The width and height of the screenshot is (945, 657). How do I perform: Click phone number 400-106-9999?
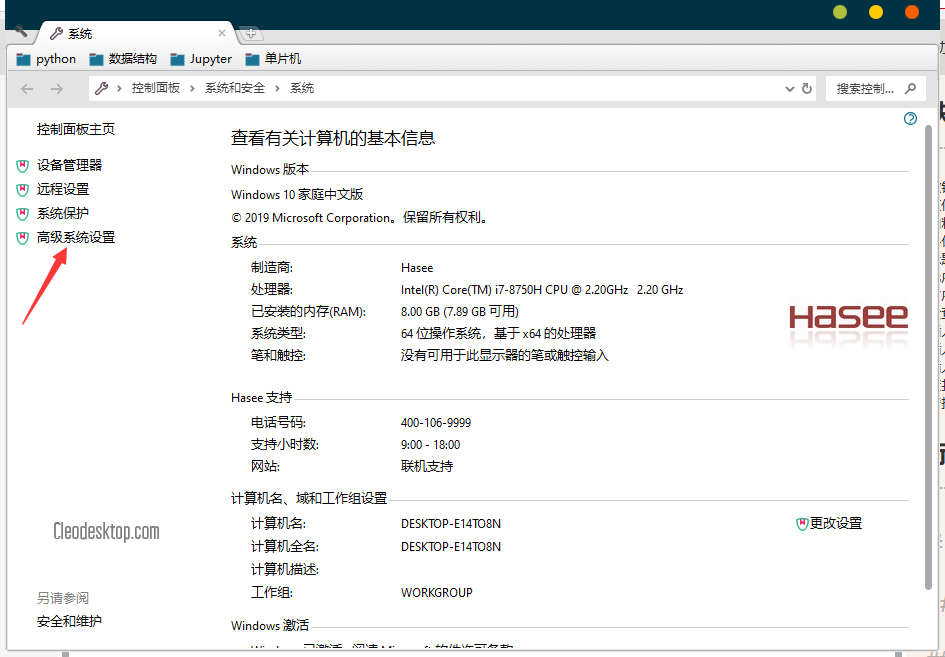tap(436, 423)
